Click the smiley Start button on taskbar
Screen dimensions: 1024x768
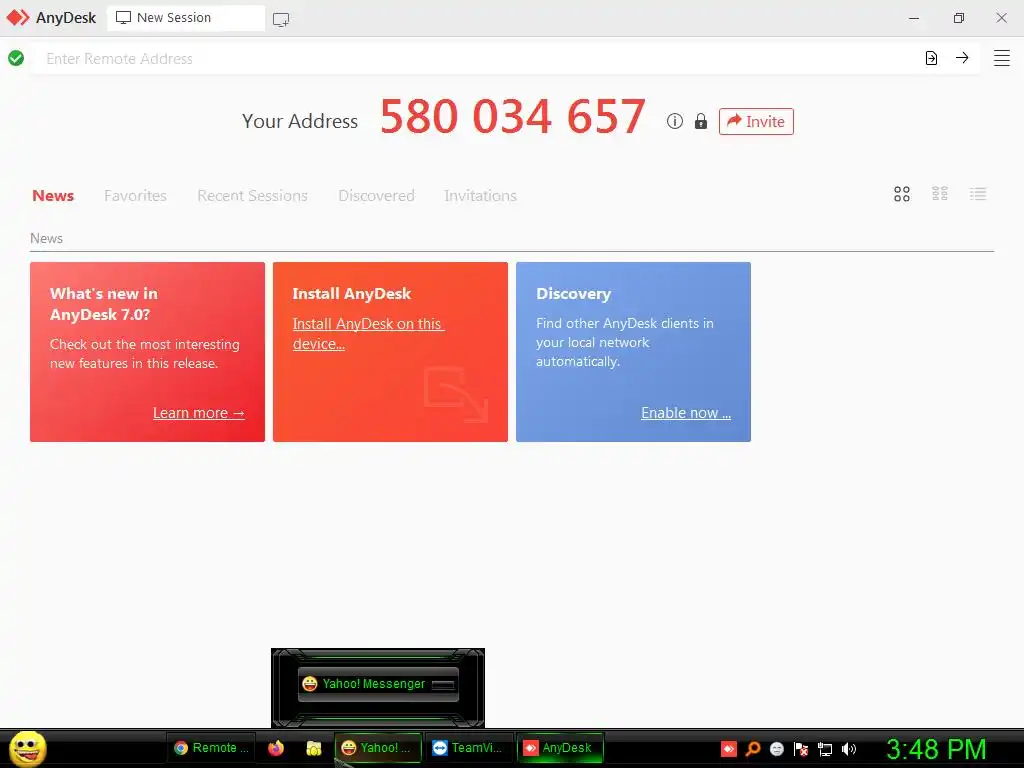coord(27,748)
